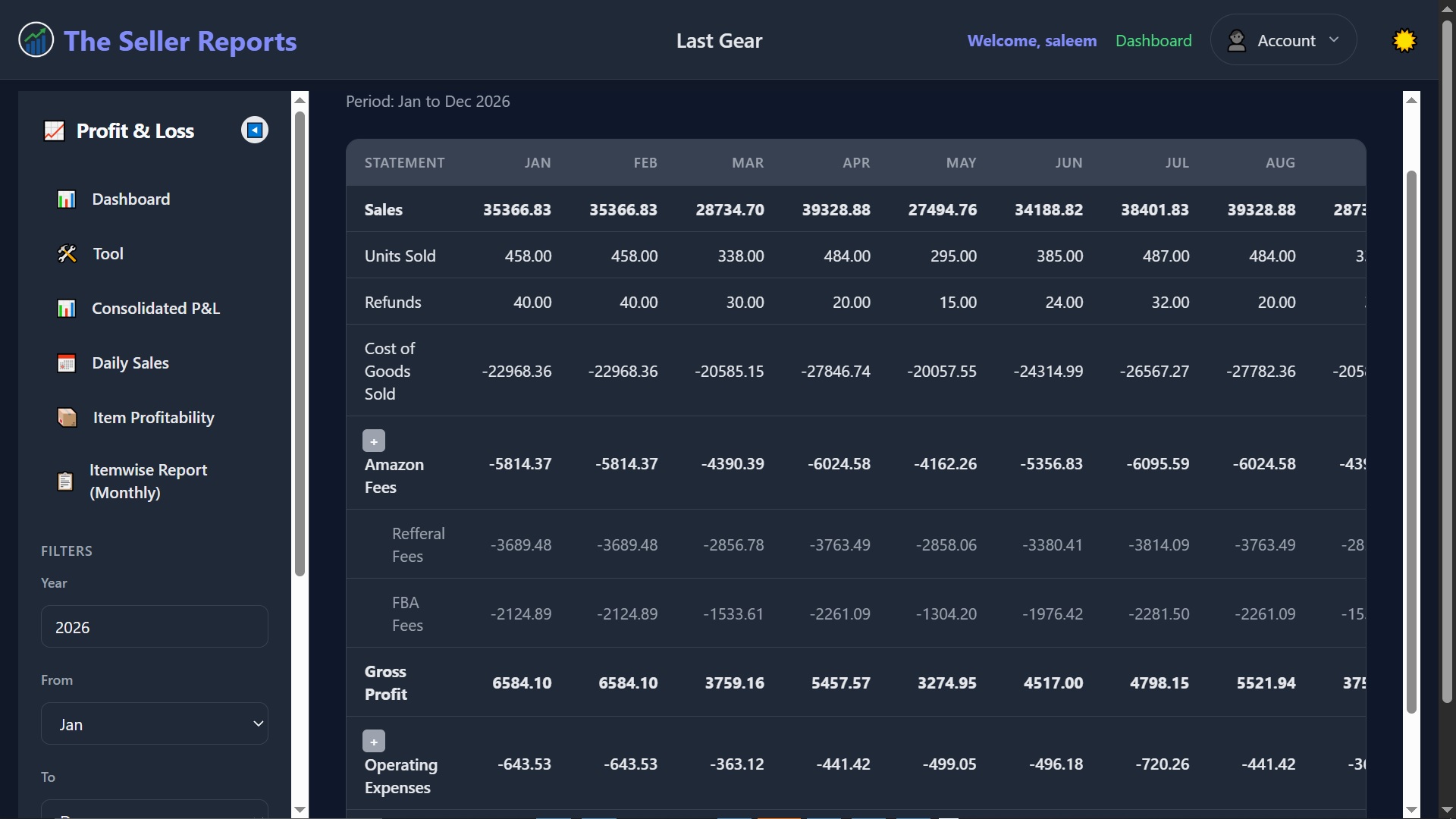Expand Amazon Fees with the plus button

[374, 441]
